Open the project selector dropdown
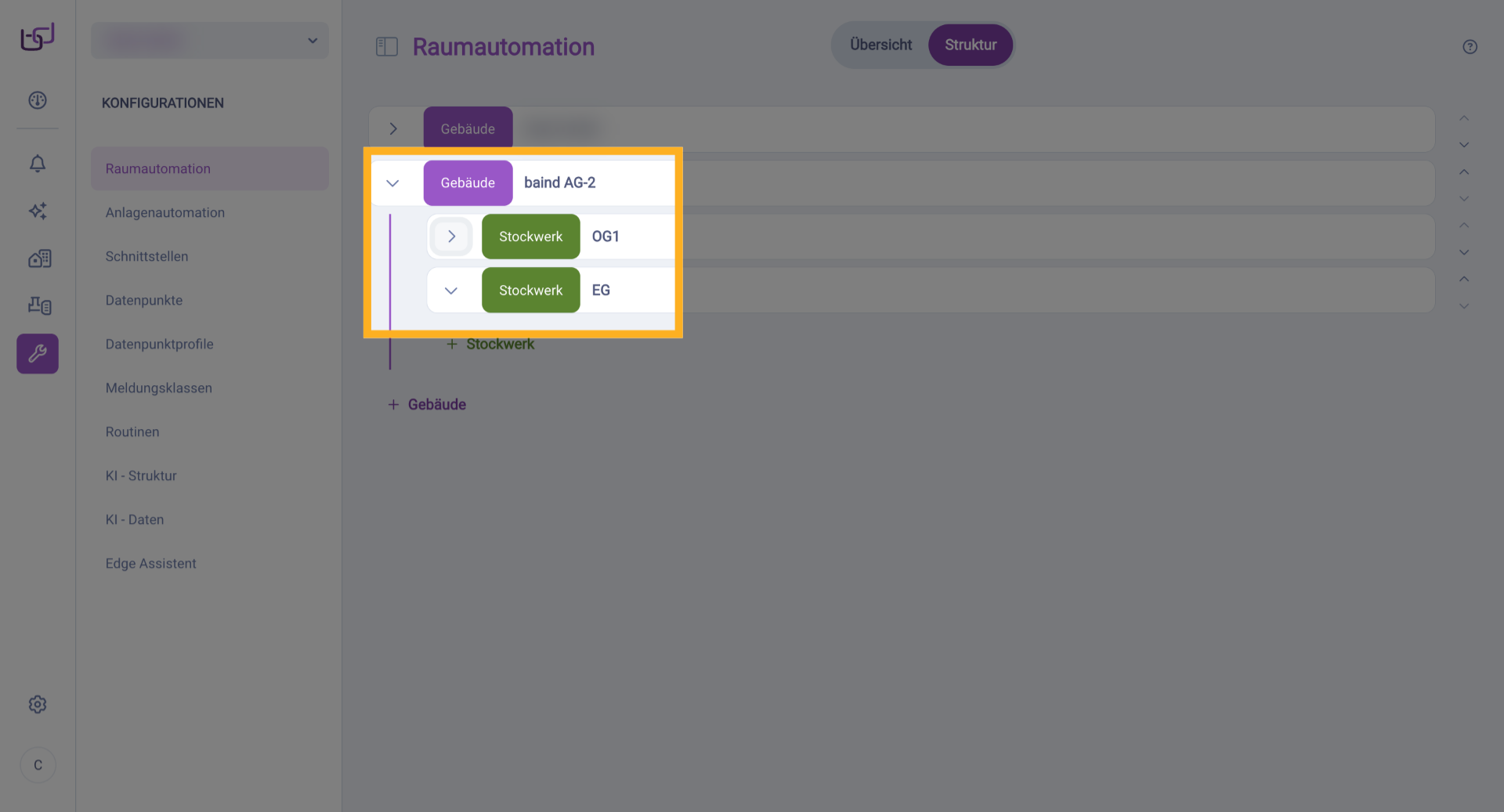The height and width of the screenshot is (812, 1504). click(x=210, y=41)
